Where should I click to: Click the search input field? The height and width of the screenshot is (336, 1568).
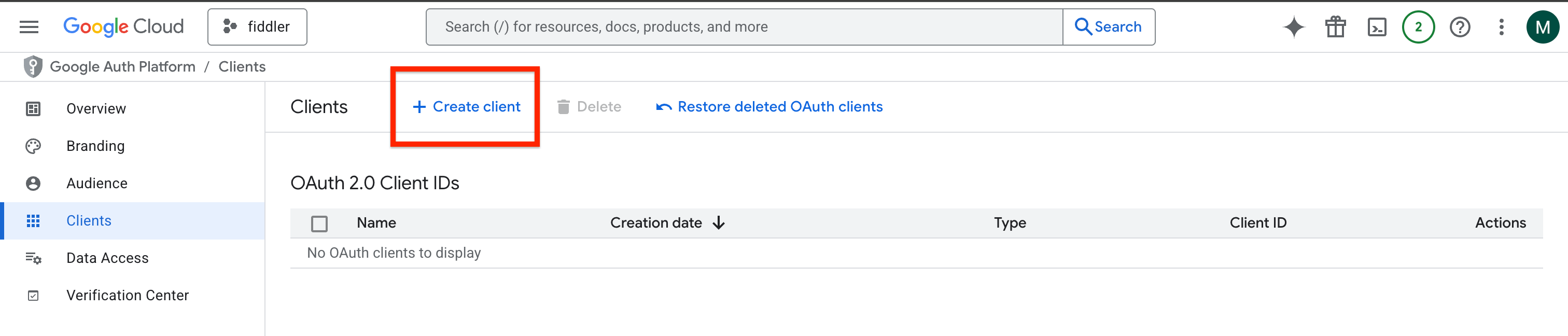tap(744, 27)
